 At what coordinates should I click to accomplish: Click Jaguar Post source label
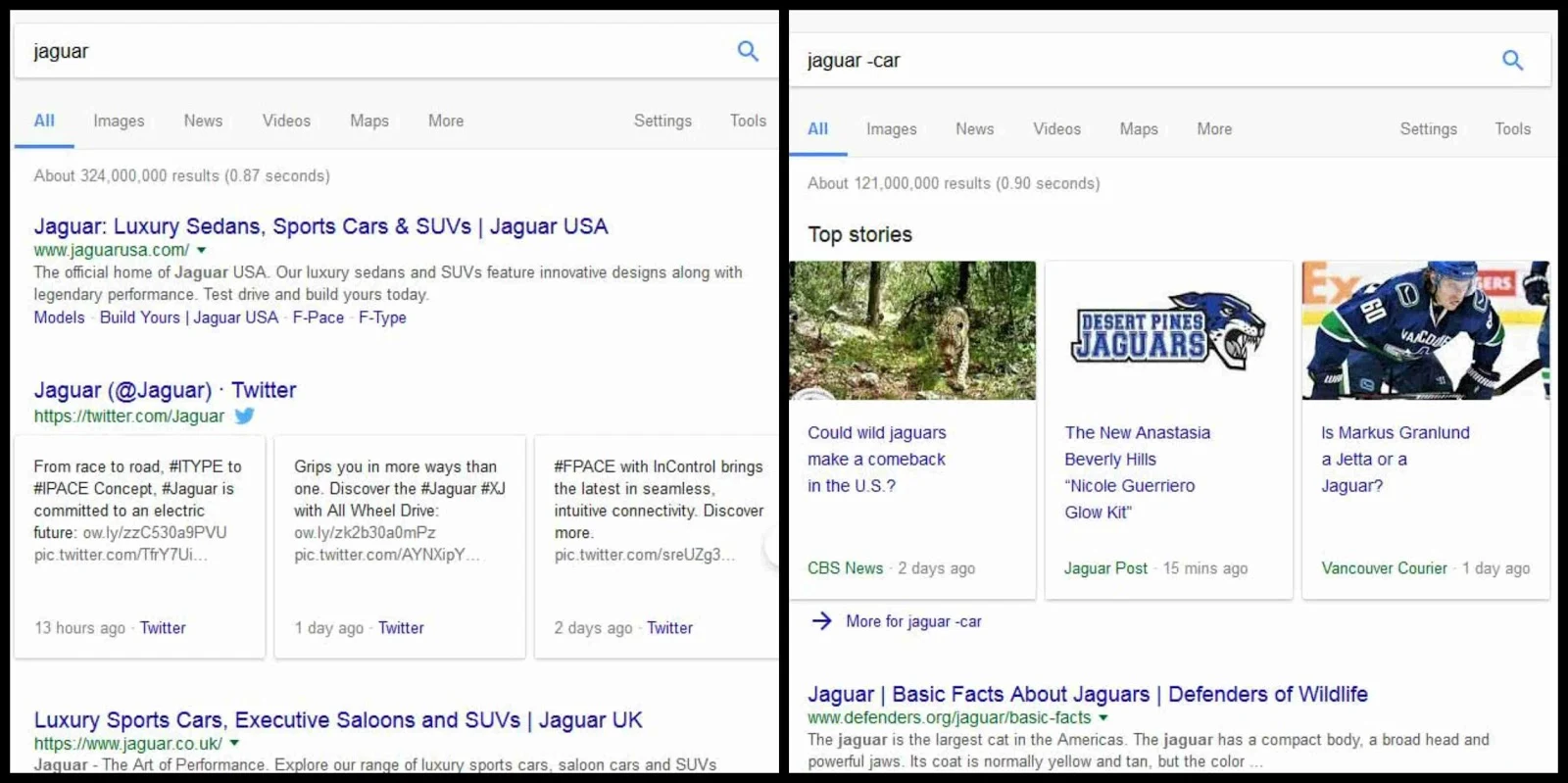(x=1105, y=568)
